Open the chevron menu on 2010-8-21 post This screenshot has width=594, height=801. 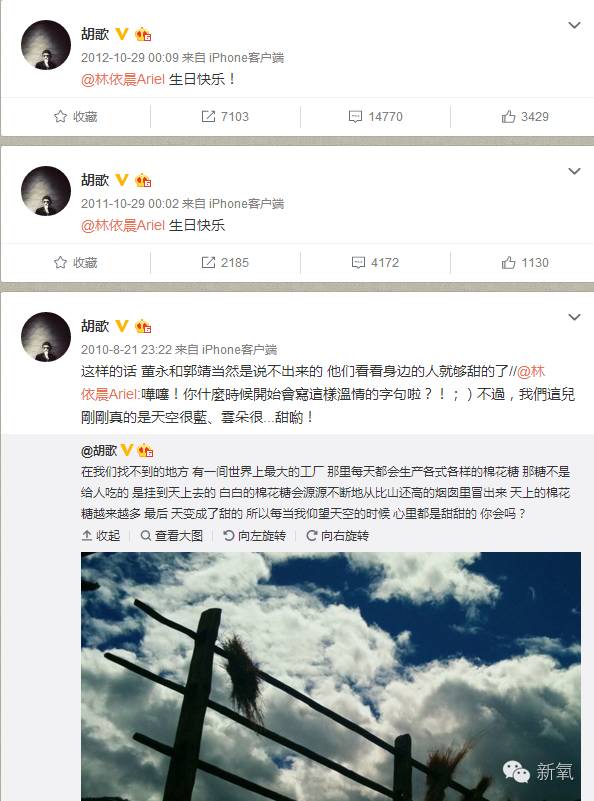(x=575, y=317)
